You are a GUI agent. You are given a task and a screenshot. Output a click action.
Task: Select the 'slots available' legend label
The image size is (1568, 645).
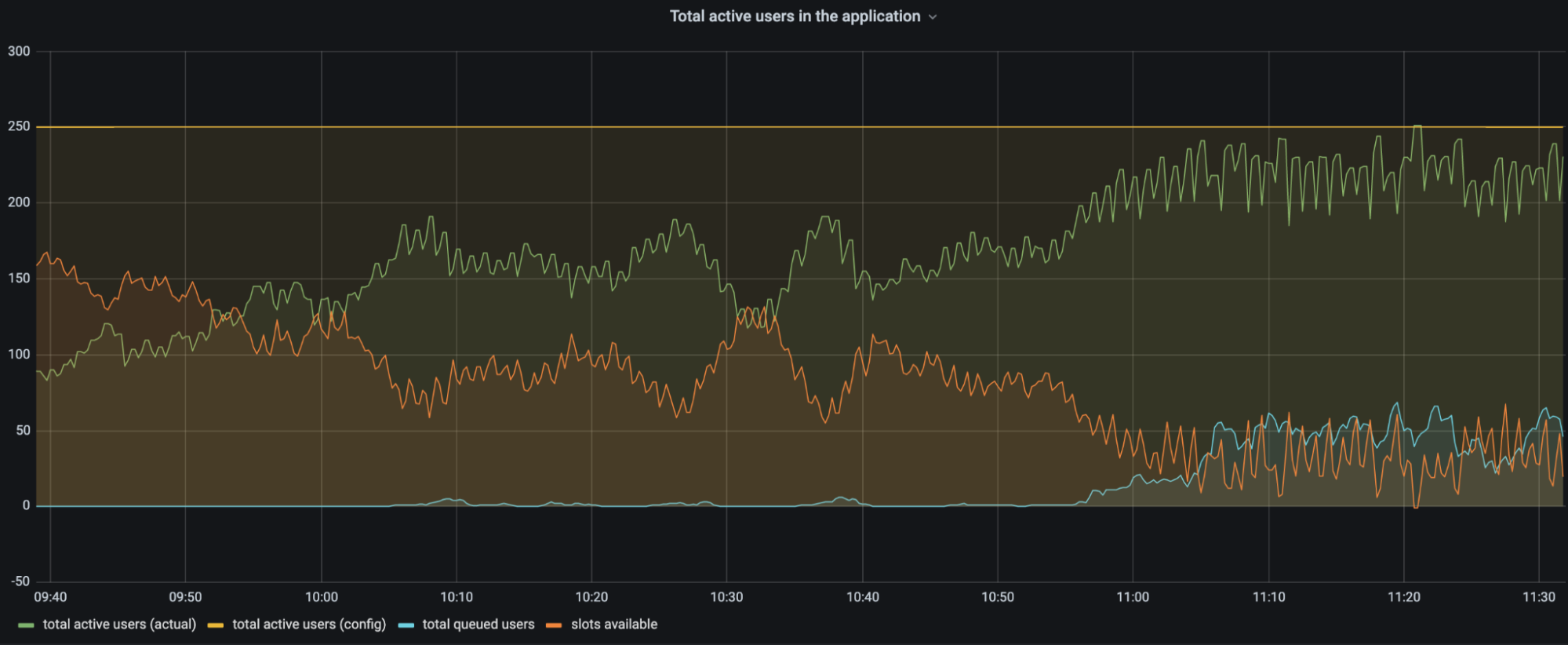(613, 625)
